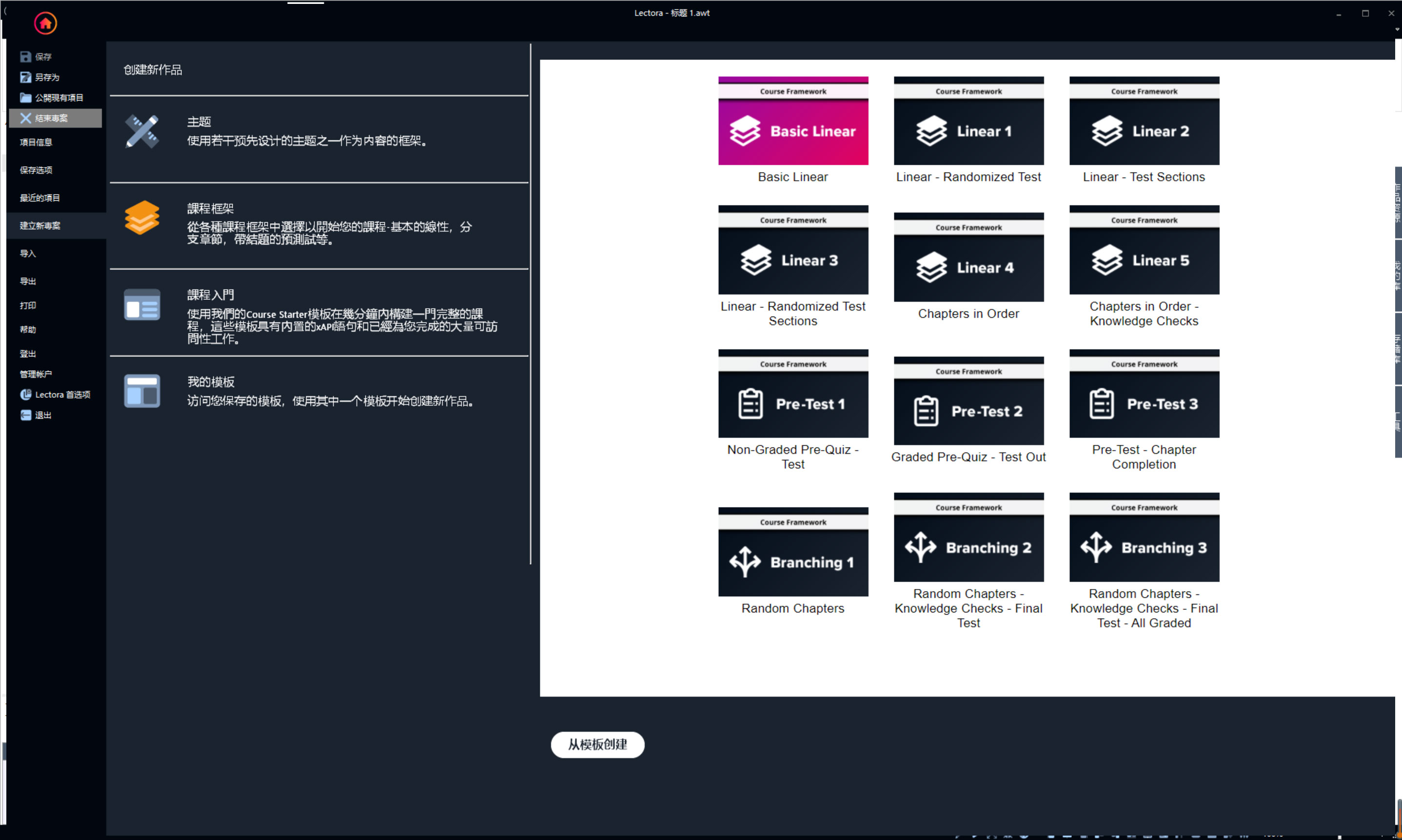The width and height of the screenshot is (1402, 840).
Task: Click the 退出 exit icon
Action: tap(25, 415)
